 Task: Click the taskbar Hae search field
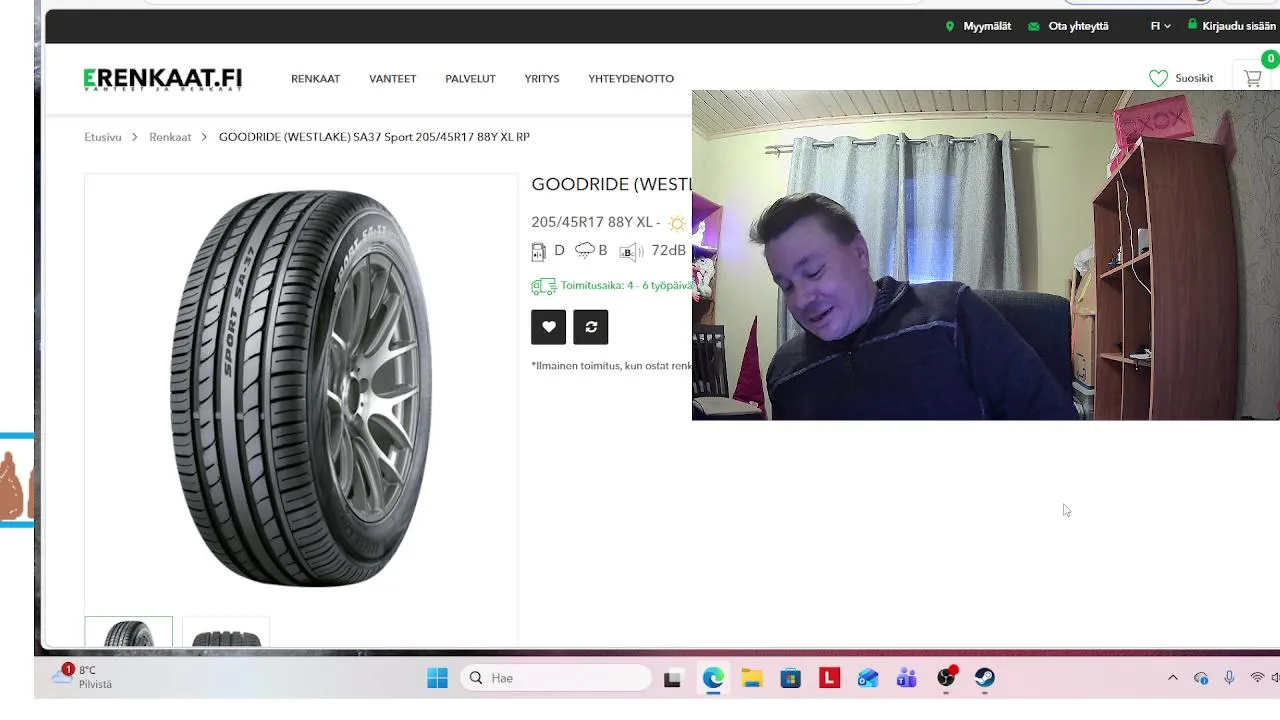click(x=557, y=678)
